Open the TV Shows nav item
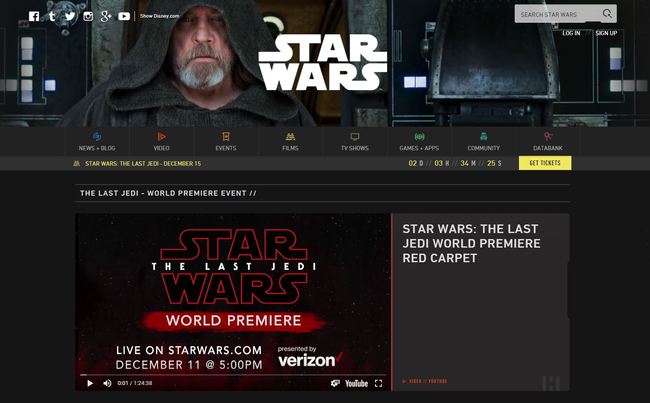This screenshot has width=650, height=403. 355,141
